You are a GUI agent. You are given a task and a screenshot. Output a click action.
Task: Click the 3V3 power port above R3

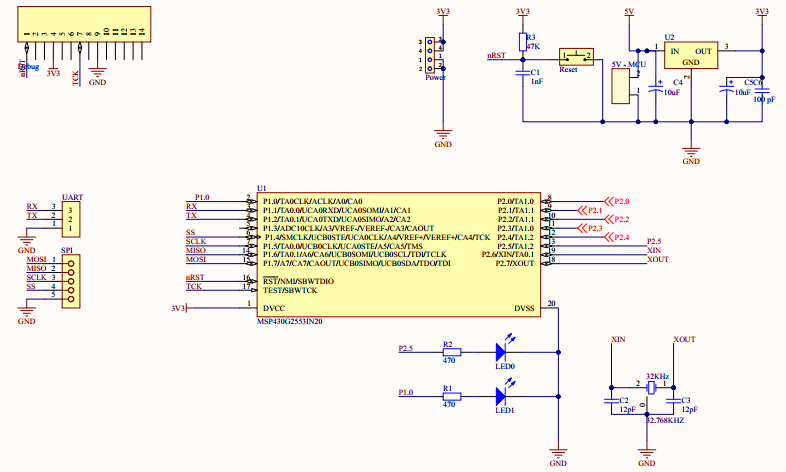point(523,12)
